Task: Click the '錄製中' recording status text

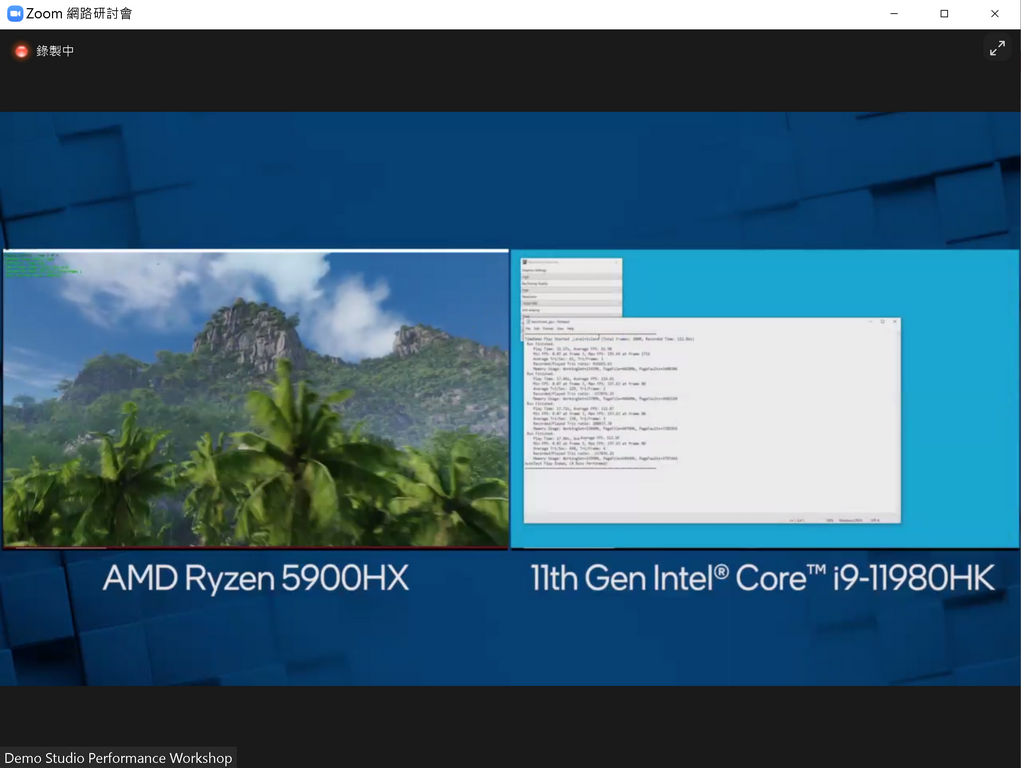Action: tap(55, 51)
